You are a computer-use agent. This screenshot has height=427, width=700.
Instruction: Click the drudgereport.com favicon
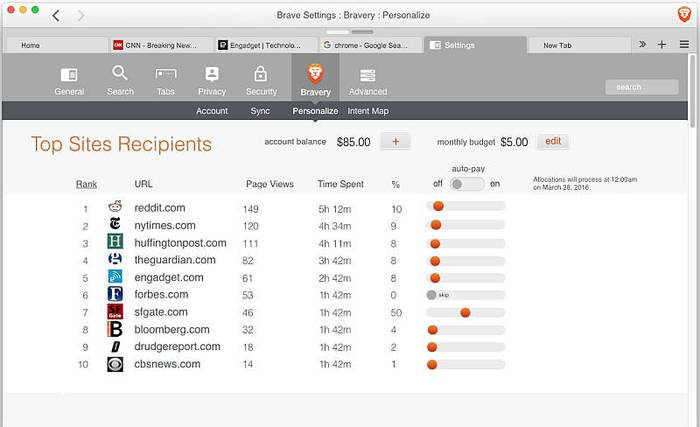pos(115,347)
